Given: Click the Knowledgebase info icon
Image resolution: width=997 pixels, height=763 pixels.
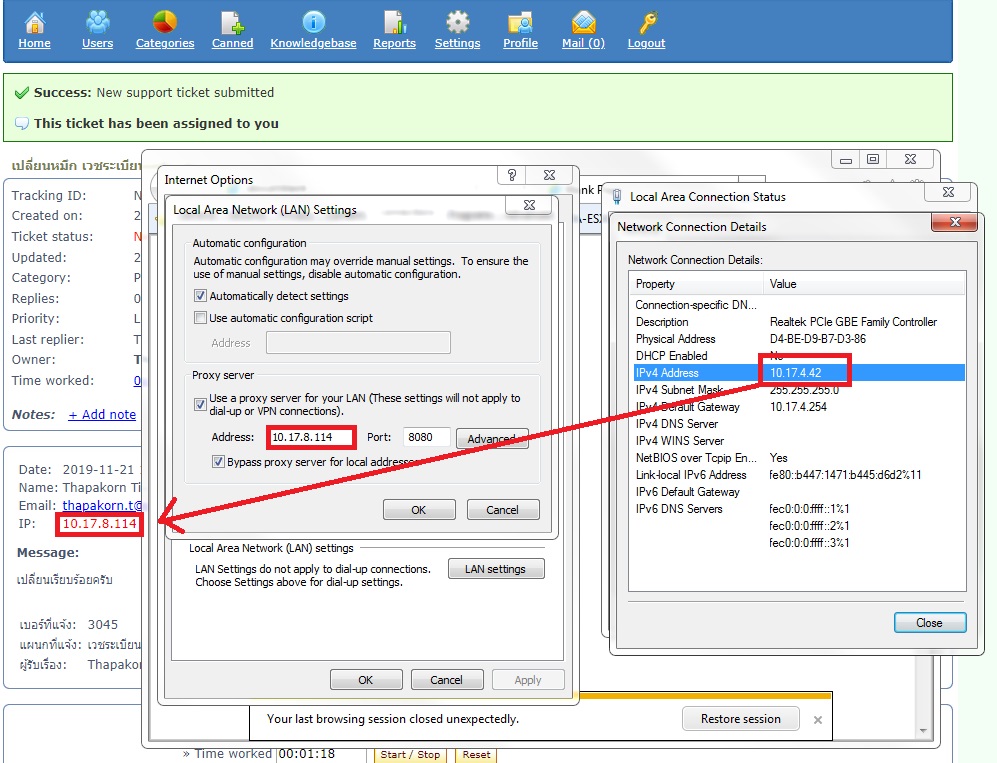Looking at the screenshot, I should pos(313,22).
